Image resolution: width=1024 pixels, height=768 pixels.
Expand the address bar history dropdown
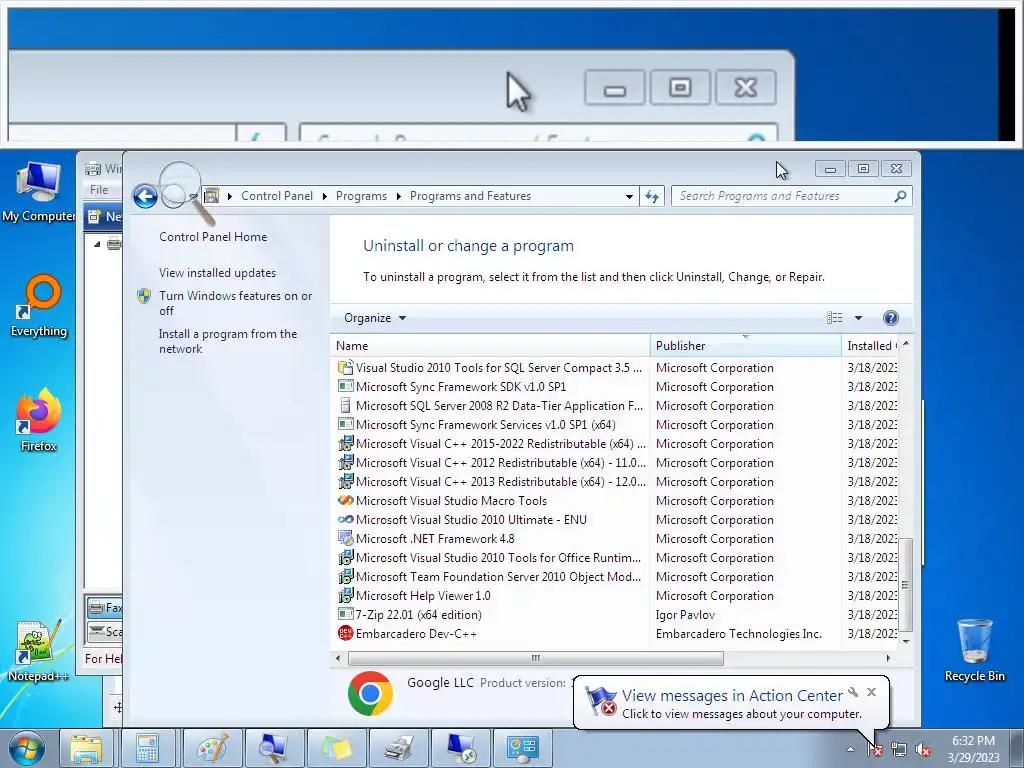(629, 197)
